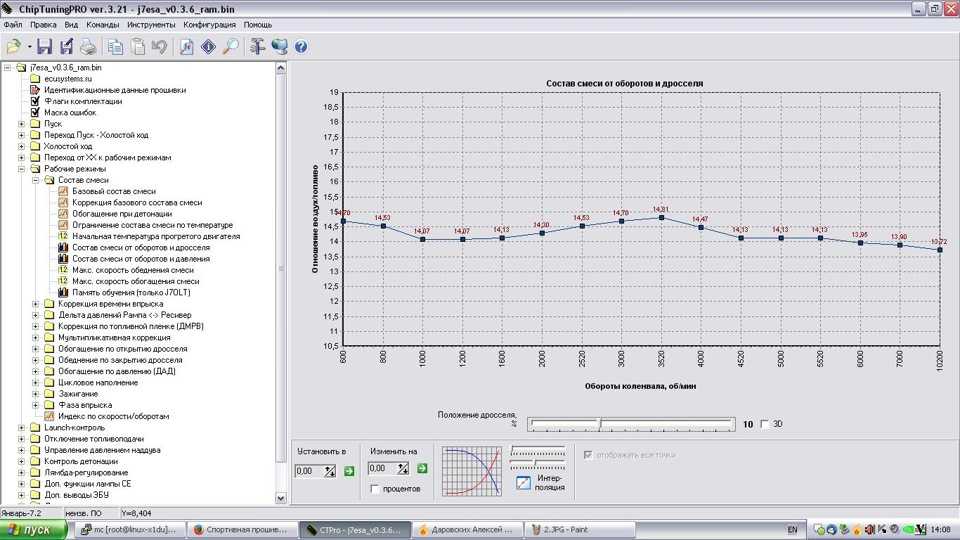The height and width of the screenshot is (540, 960).
Task: Collapse the Рабочие режимы folder
Action: click(x=21, y=168)
